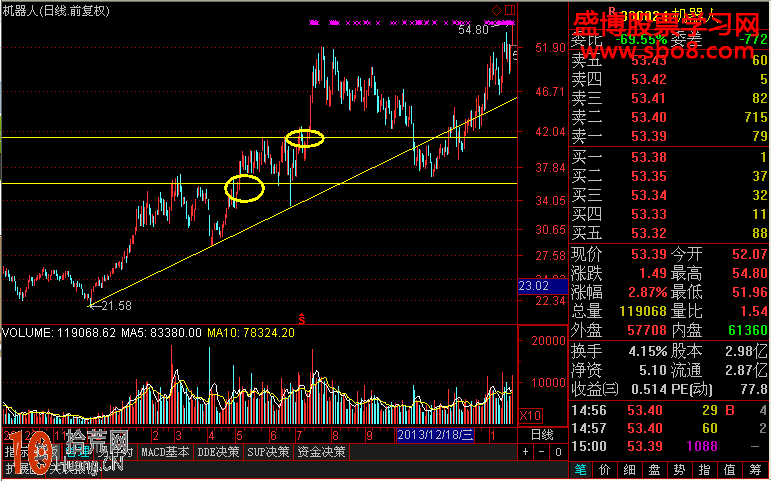Select the 买一 row at 53.38

669,157
